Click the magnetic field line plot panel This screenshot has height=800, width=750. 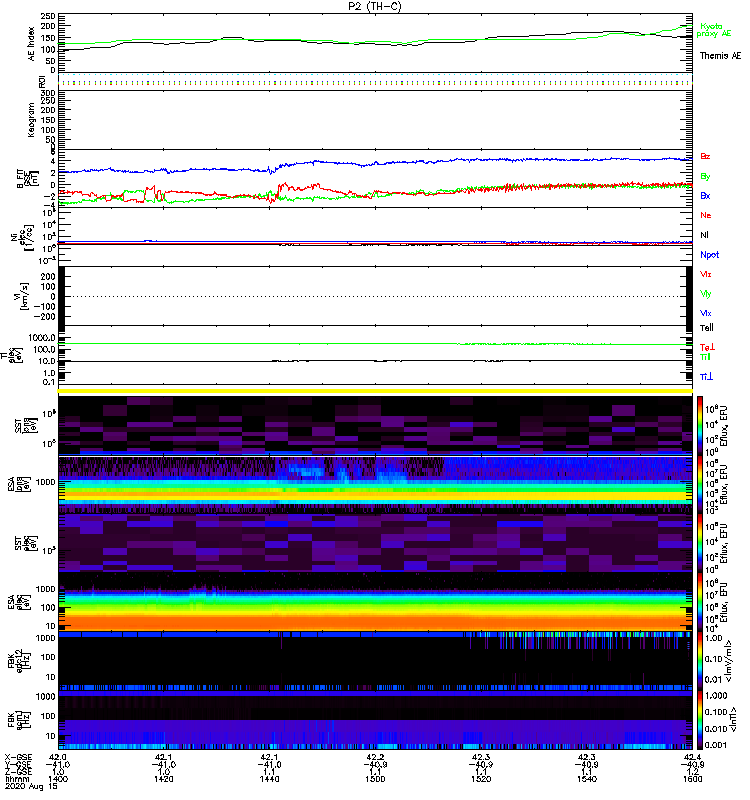click(x=375, y=178)
